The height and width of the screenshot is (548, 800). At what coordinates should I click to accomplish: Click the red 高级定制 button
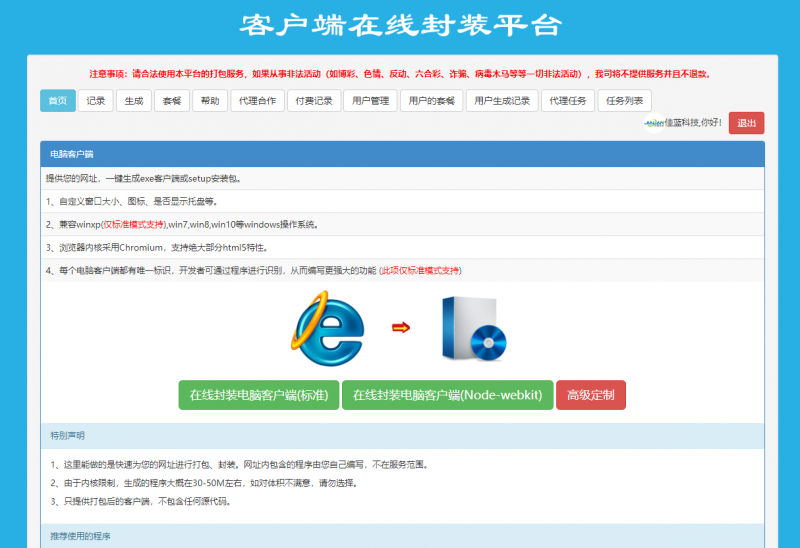pos(591,395)
